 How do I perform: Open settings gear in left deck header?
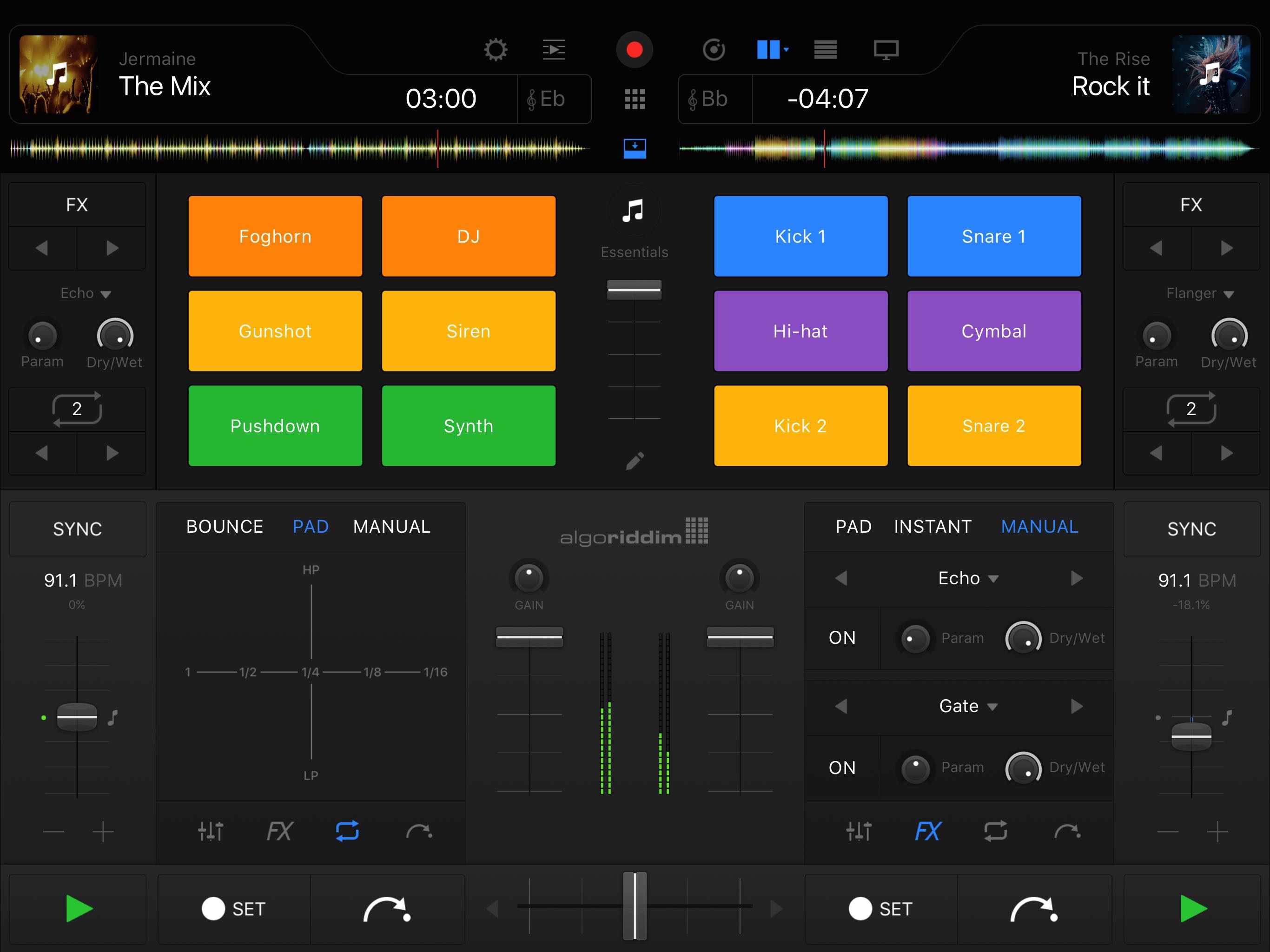496,50
